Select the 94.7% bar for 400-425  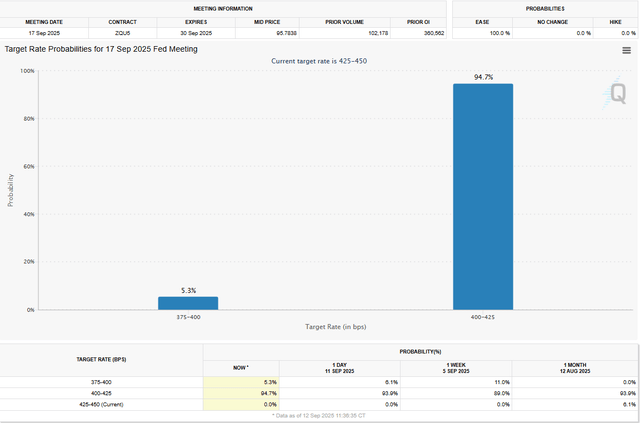tap(483, 197)
